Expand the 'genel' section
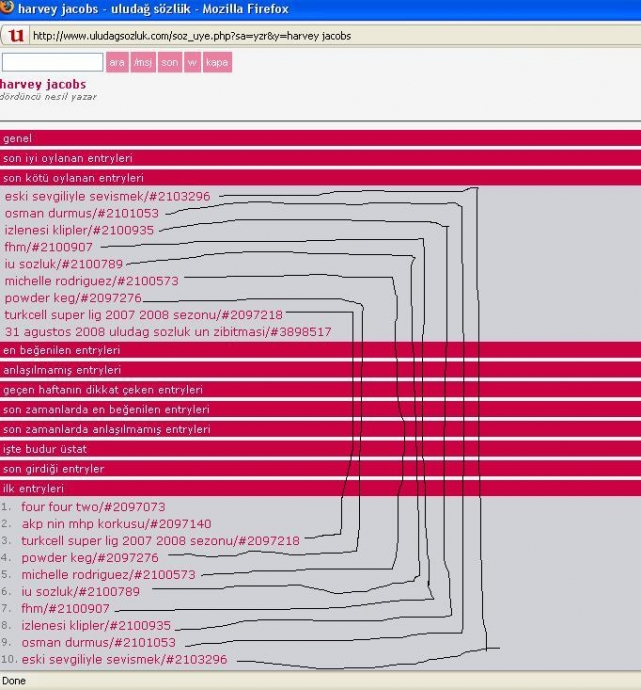This screenshot has height=690, width=641. pos(320,138)
